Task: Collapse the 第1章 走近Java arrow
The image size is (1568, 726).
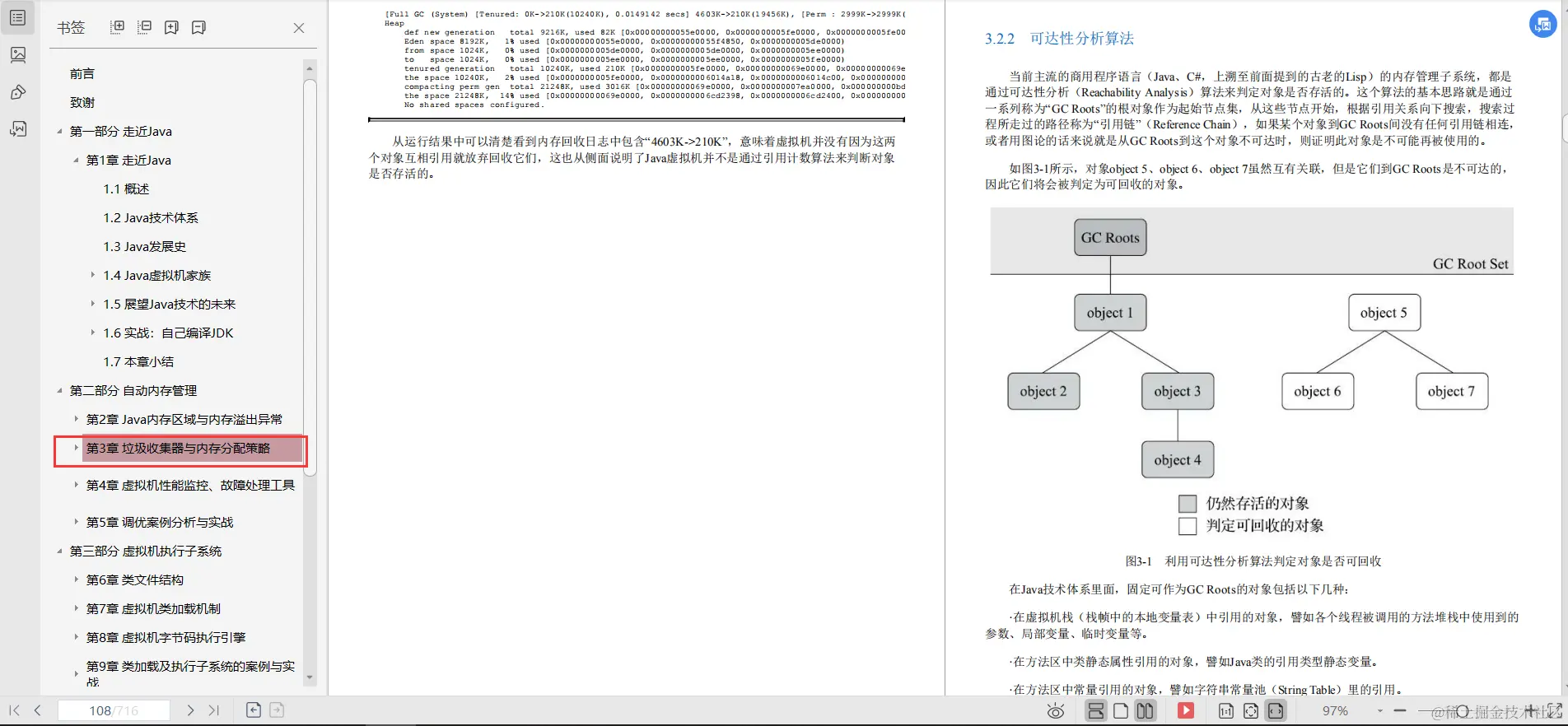Action: 76,160
